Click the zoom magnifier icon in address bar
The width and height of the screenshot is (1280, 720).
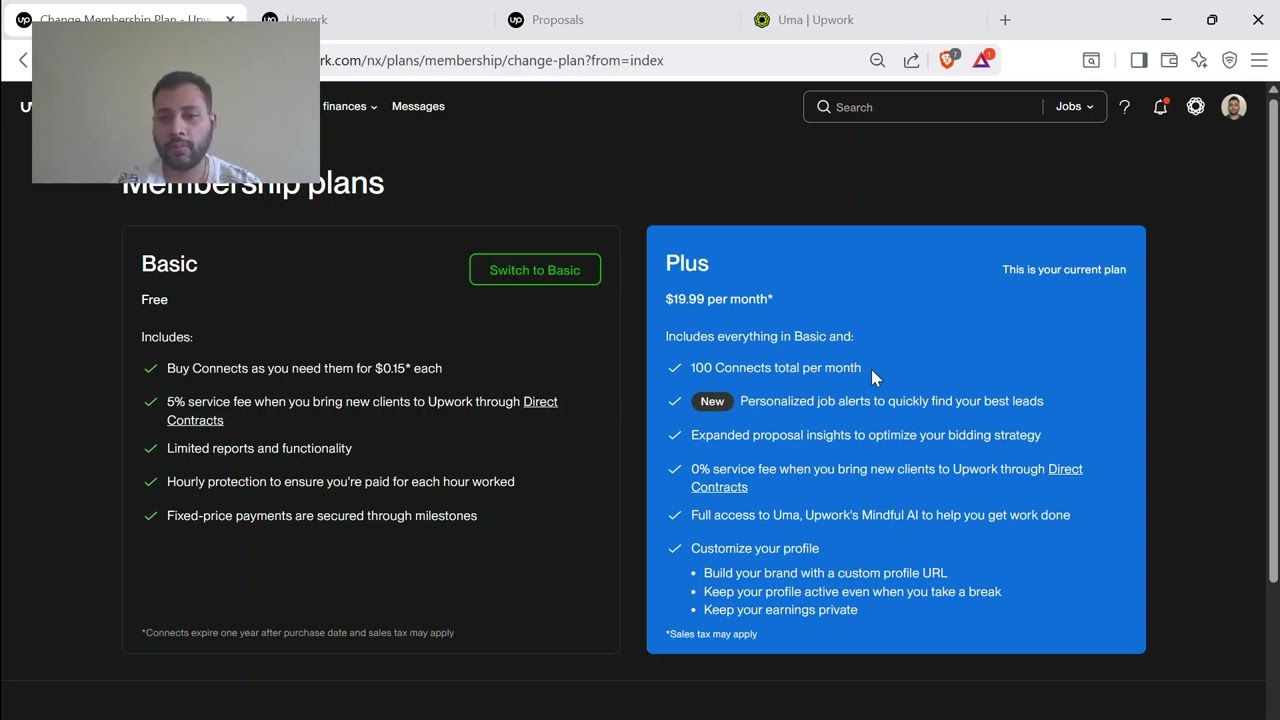point(877,60)
